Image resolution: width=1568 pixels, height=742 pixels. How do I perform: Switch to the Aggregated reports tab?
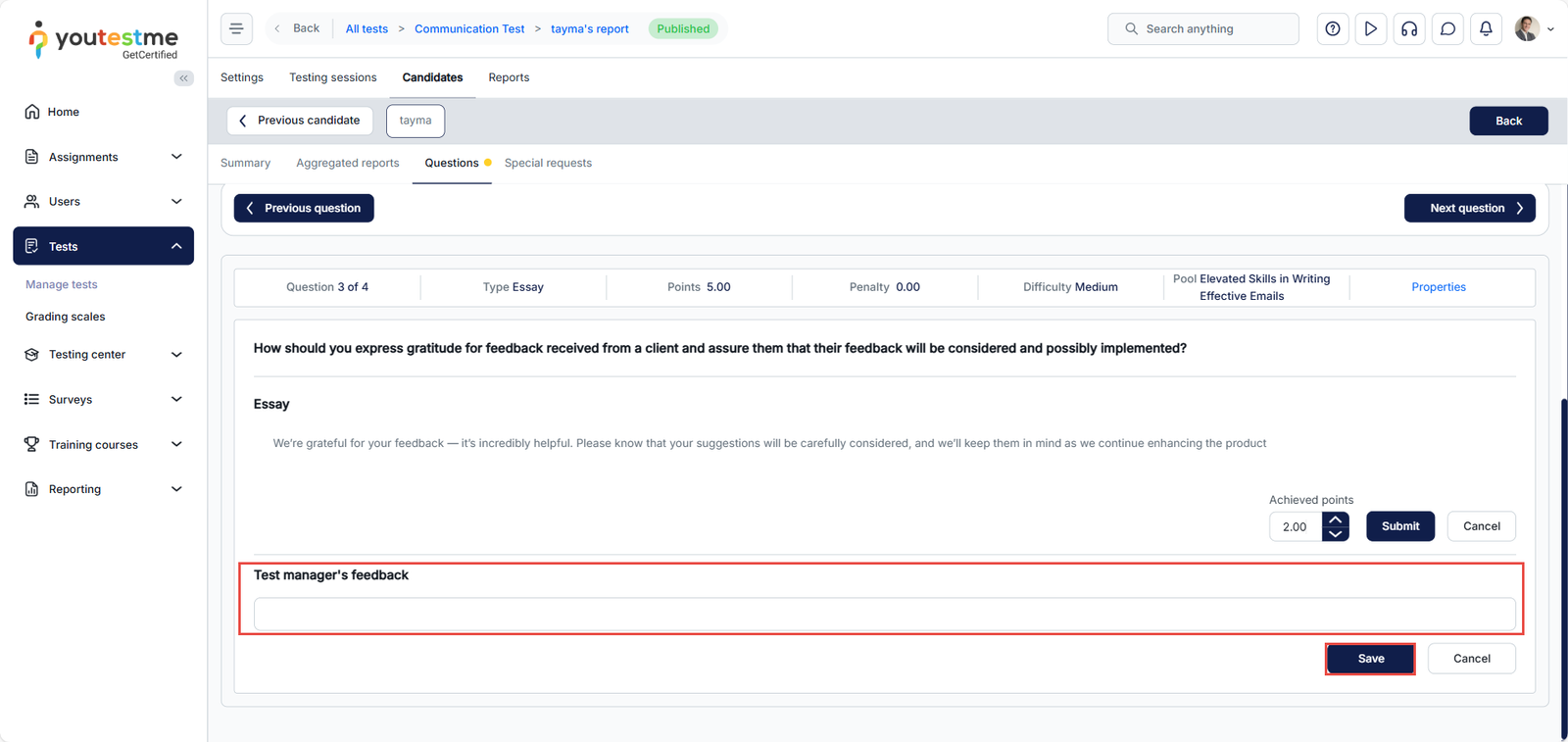(x=347, y=164)
